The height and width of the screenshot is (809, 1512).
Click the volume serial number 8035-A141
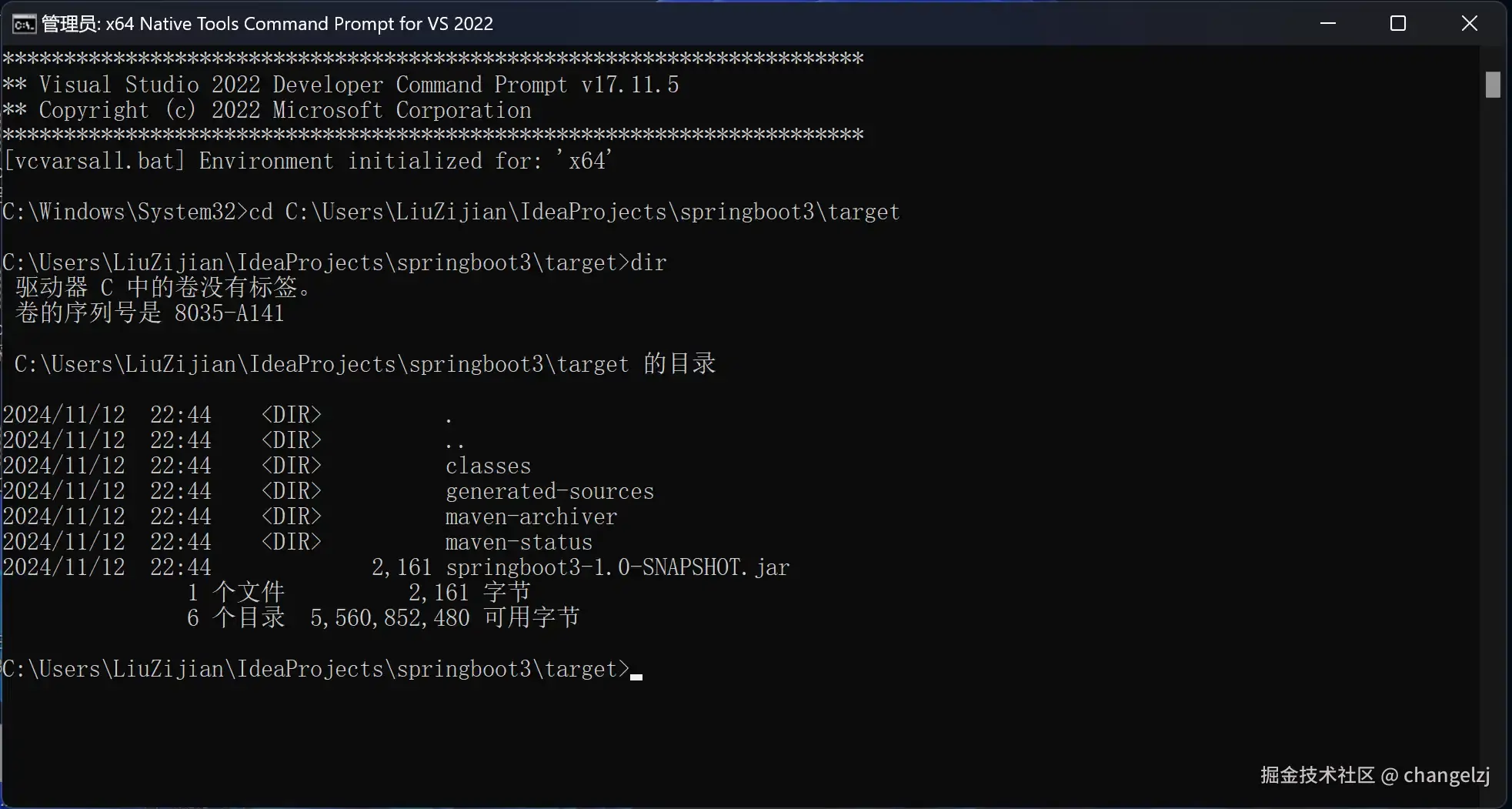pyautogui.click(x=229, y=313)
